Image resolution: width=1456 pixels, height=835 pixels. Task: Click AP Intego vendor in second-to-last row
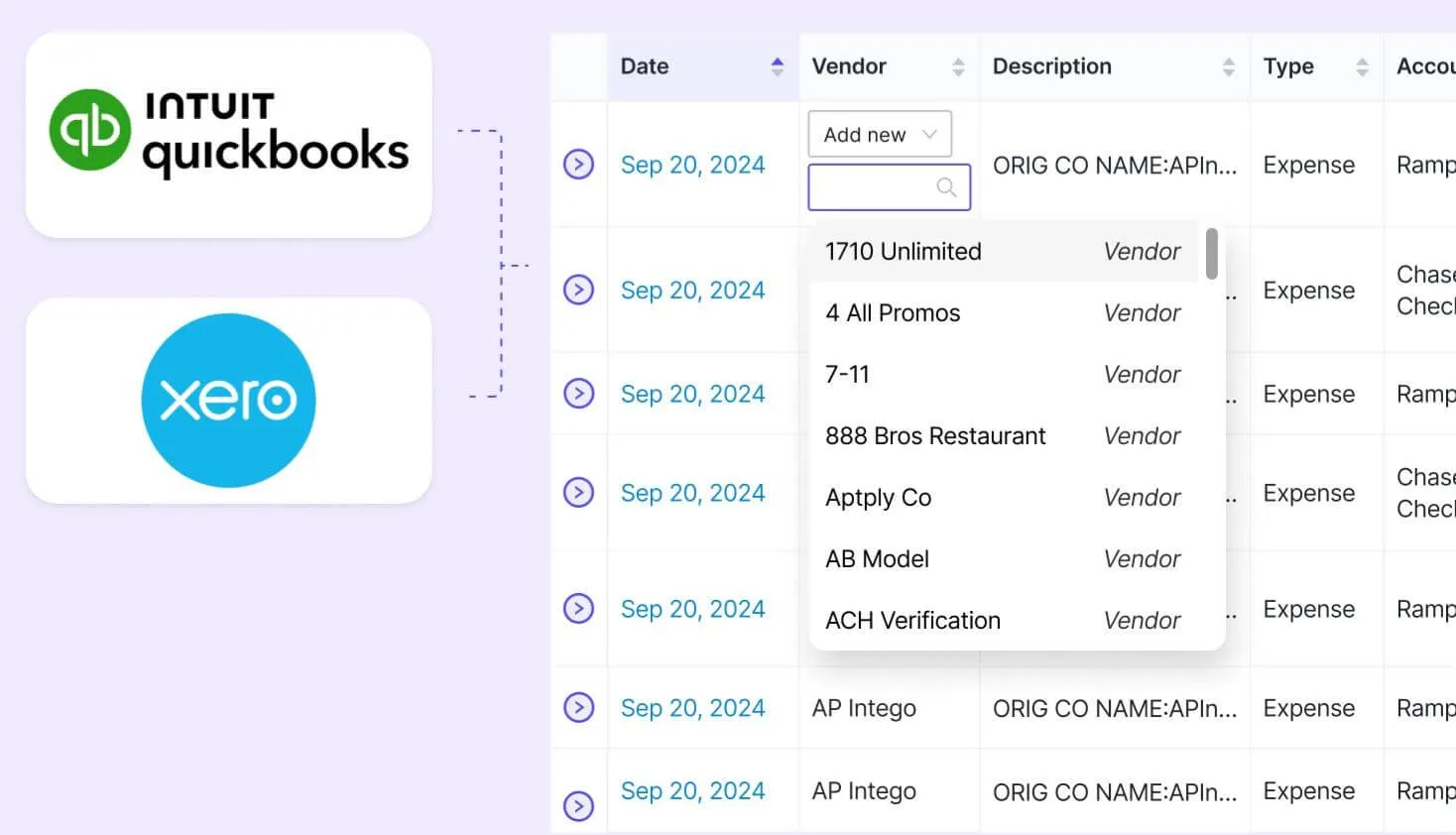coord(864,708)
